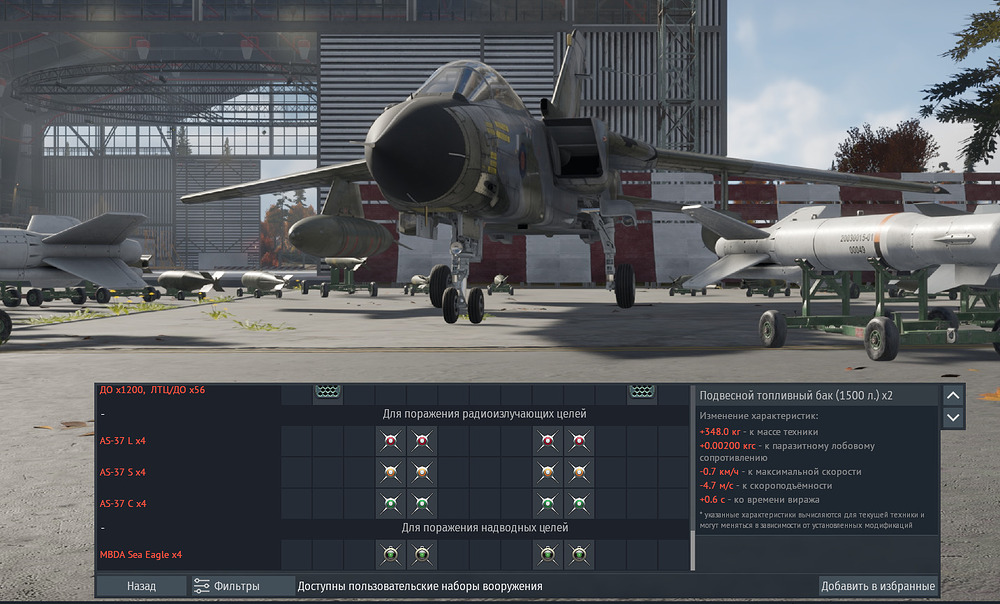Click the weapons list vertical scrollbar
Screen dimensions: 1000x604
(x=693, y=478)
